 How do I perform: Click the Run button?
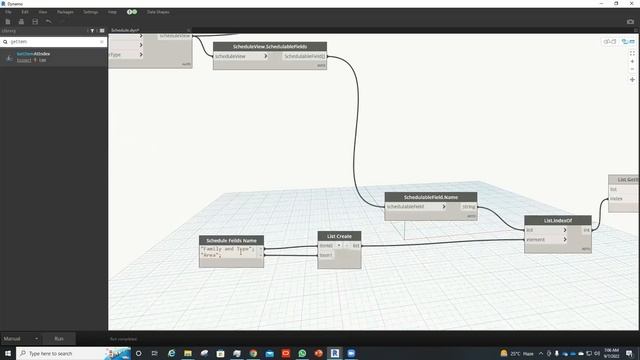tap(59, 339)
